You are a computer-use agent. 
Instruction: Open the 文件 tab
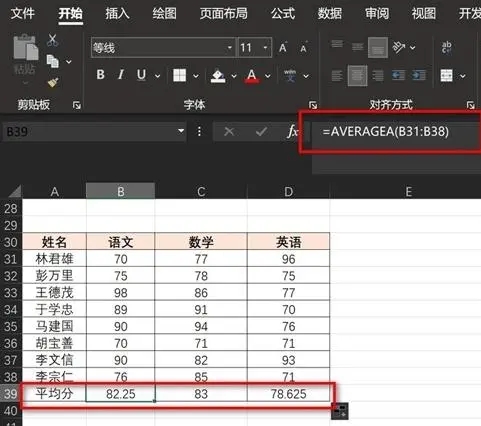(23, 13)
